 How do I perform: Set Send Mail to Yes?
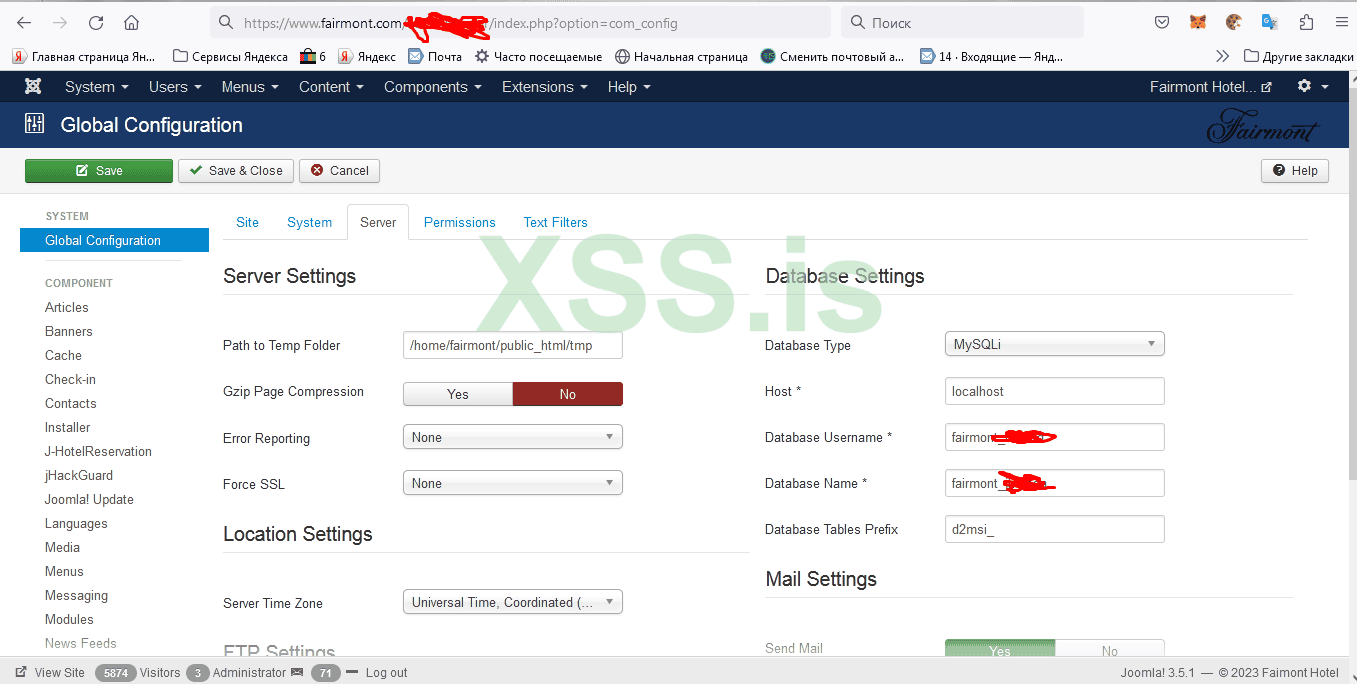(1000, 650)
